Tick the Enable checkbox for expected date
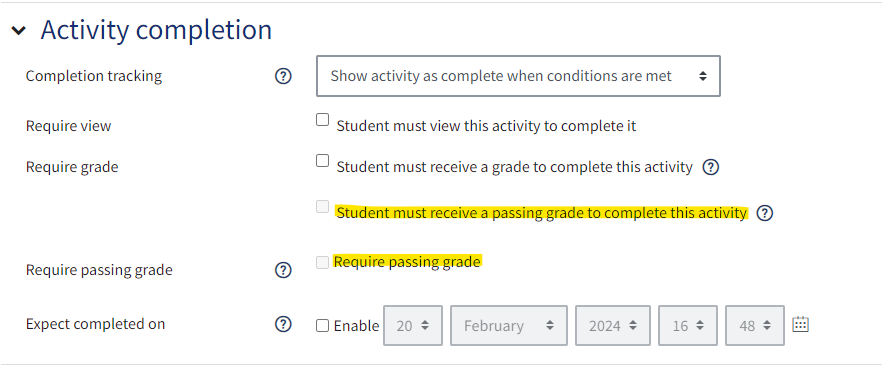Image resolution: width=882 pixels, height=370 pixels. [322, 326]
